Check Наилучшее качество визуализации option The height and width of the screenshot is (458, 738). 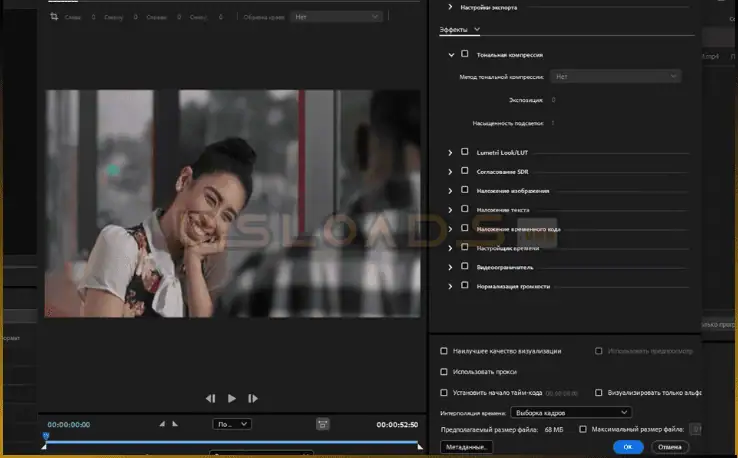[443, 351]
